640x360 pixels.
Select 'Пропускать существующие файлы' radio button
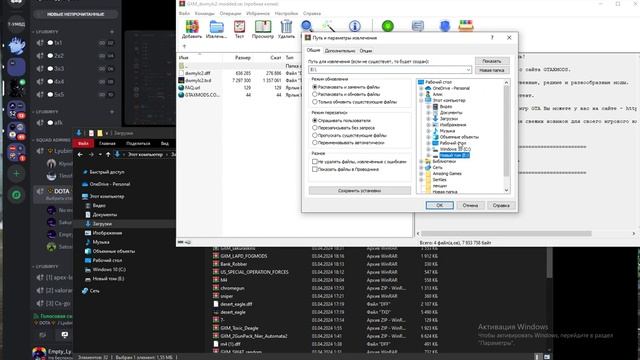(315, 135)
